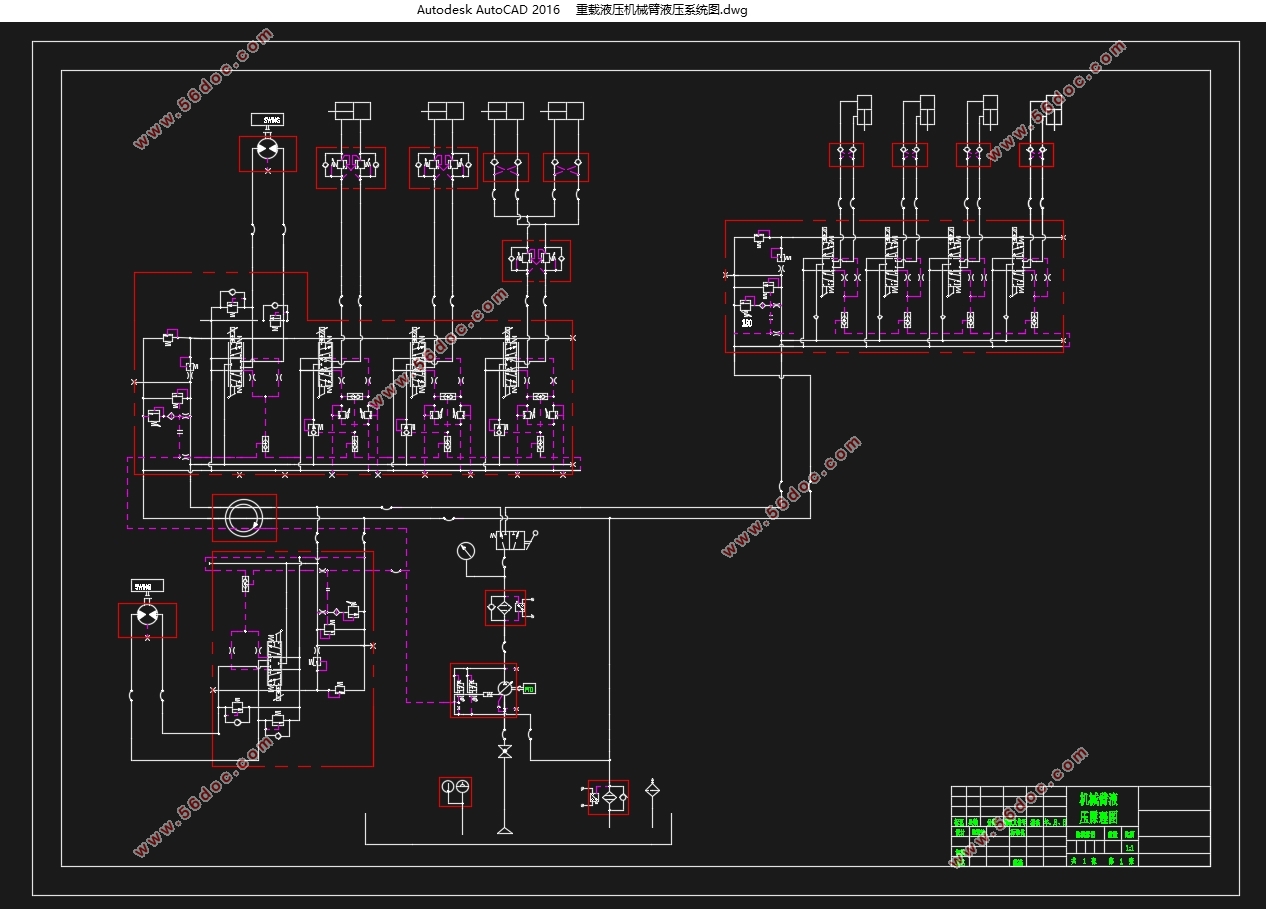1266x909 pixels.
Task: Select the lower-left swing hydraulic motor symbol
Action: coord(147,617)
